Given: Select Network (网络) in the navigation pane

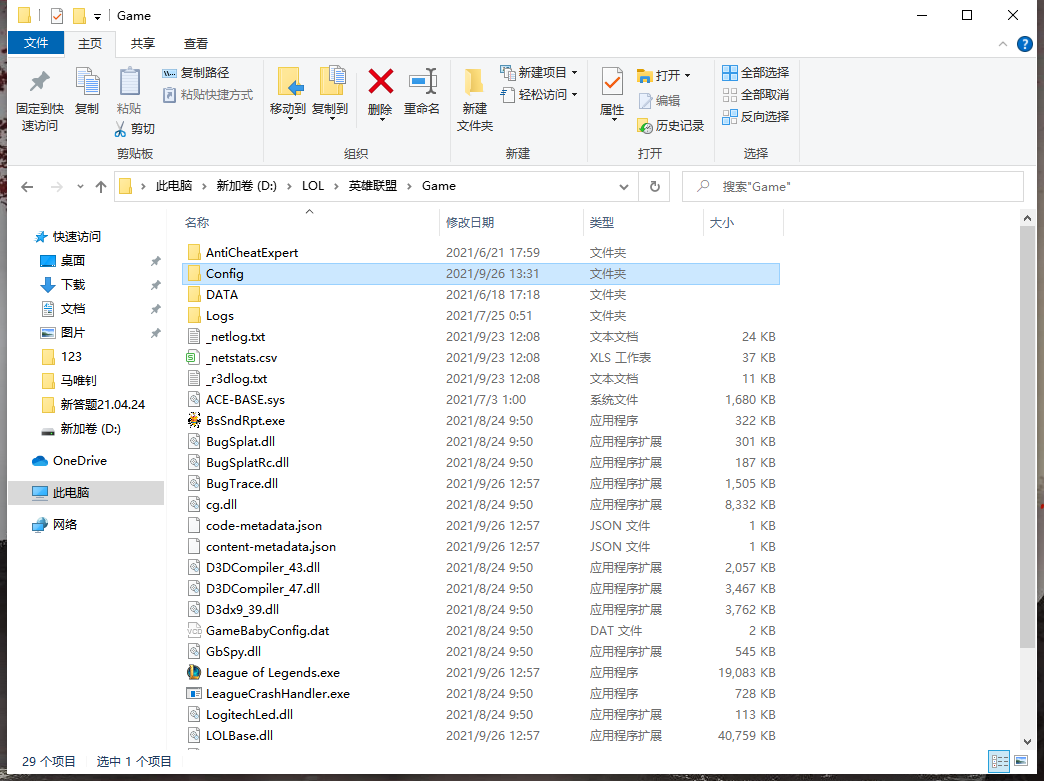Looking at the screenshot, I should [65, 525].
